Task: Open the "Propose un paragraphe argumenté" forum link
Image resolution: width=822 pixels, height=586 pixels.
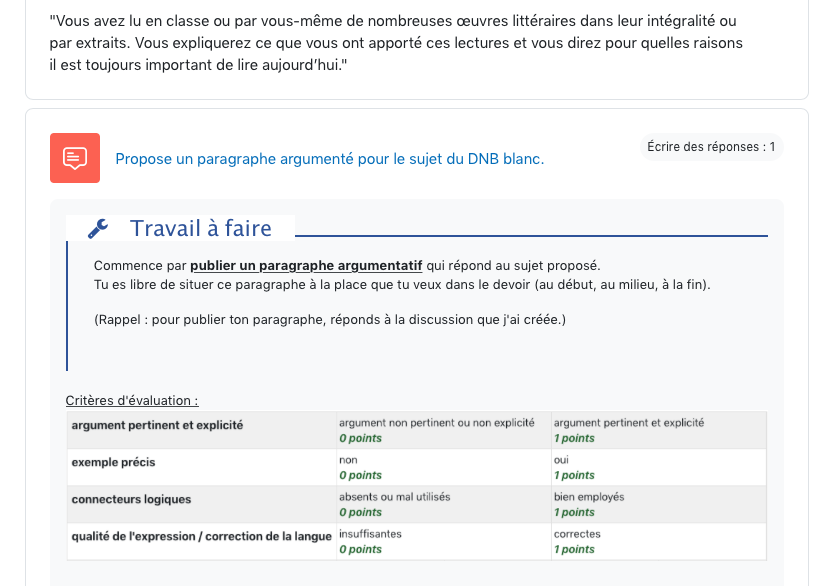Action: coord(329,159)
